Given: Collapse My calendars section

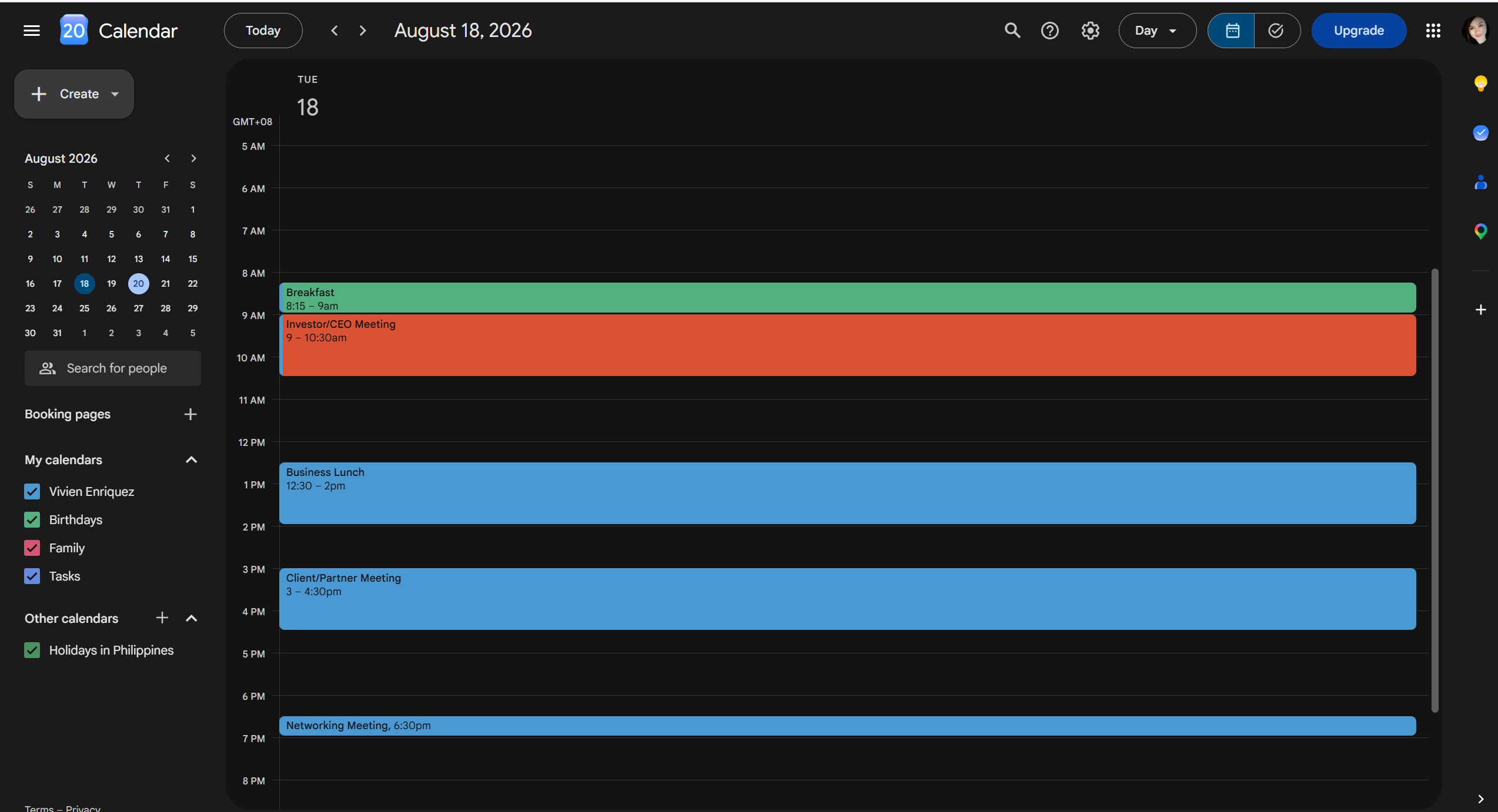Looking at the screenshot, I should tap(191, 460).
